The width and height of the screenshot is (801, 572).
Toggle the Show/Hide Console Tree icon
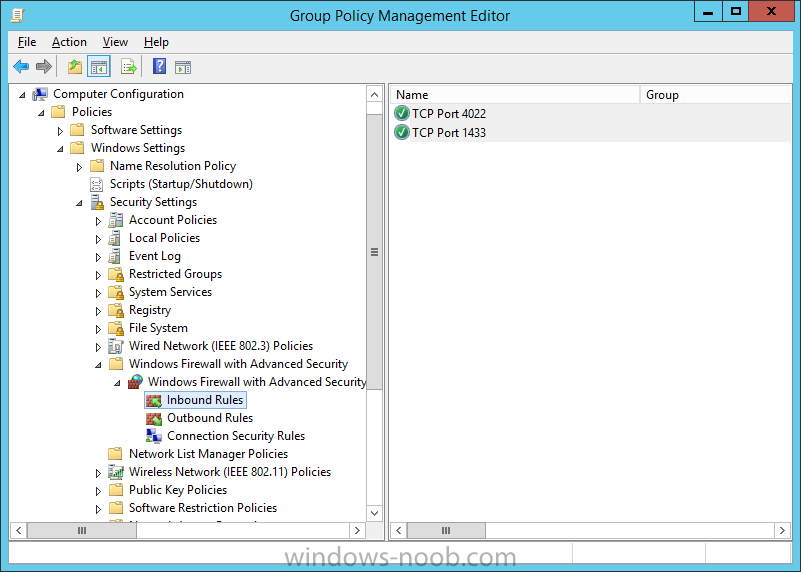99,66
